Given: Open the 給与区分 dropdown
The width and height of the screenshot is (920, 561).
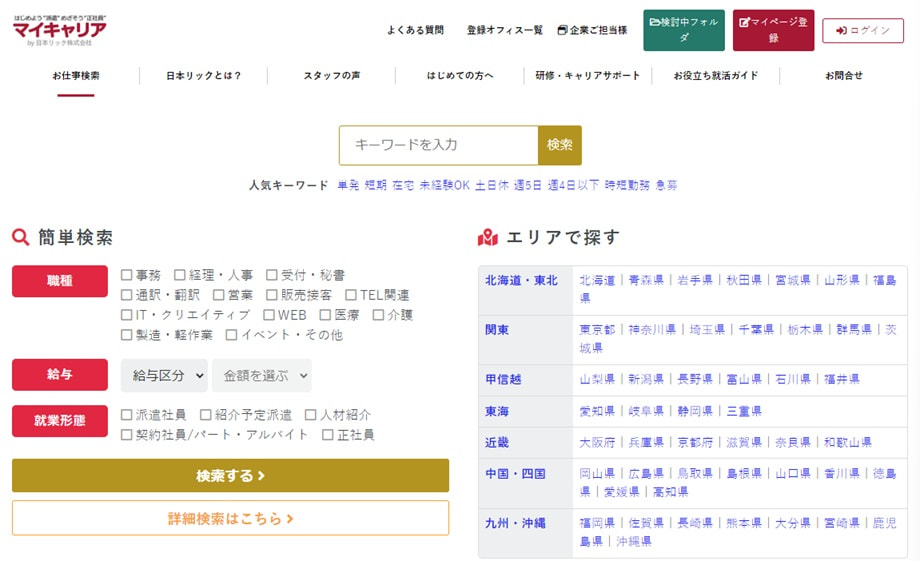Looking at the screenshot, I should point(164,376).
